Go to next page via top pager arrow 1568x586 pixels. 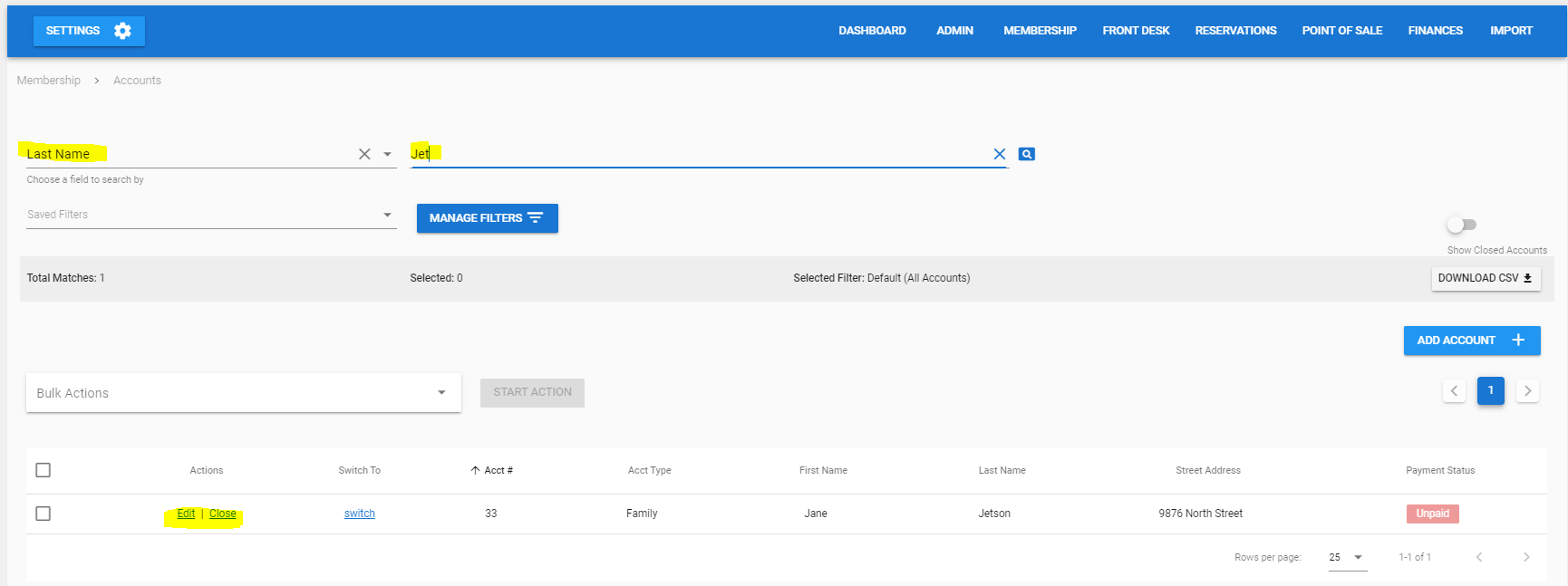[1527, 391]
